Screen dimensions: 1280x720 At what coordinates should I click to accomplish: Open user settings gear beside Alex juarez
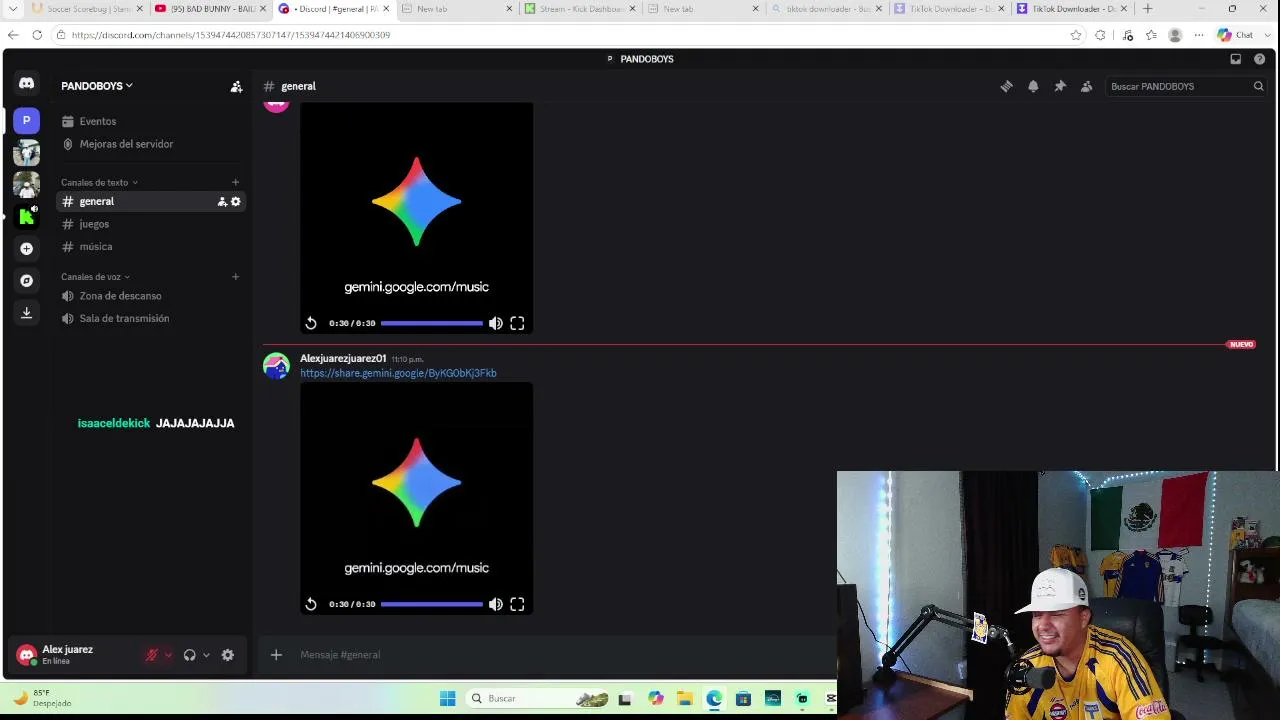[228, 655]
